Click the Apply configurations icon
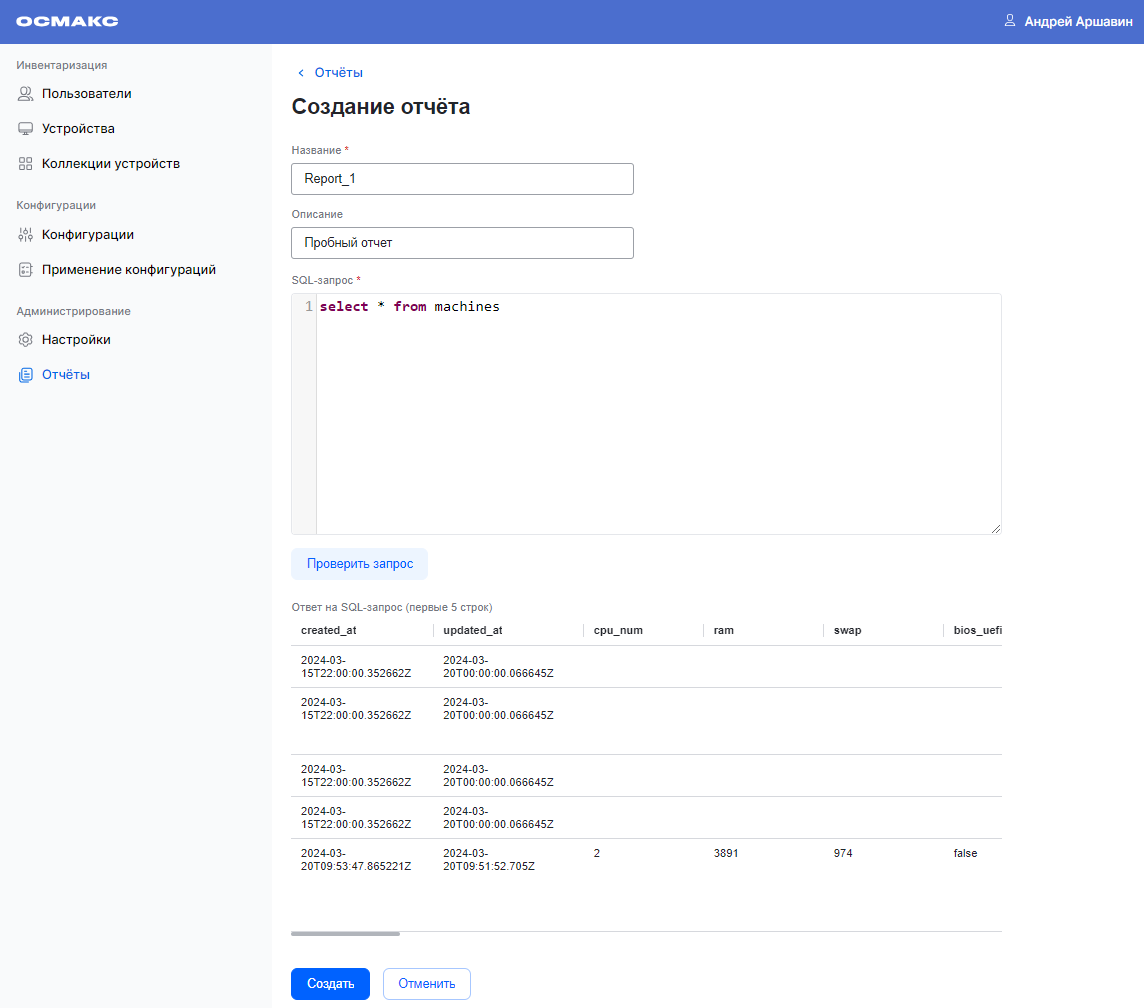Viewport: 1144px width, 1008px height. click(26, 270)
